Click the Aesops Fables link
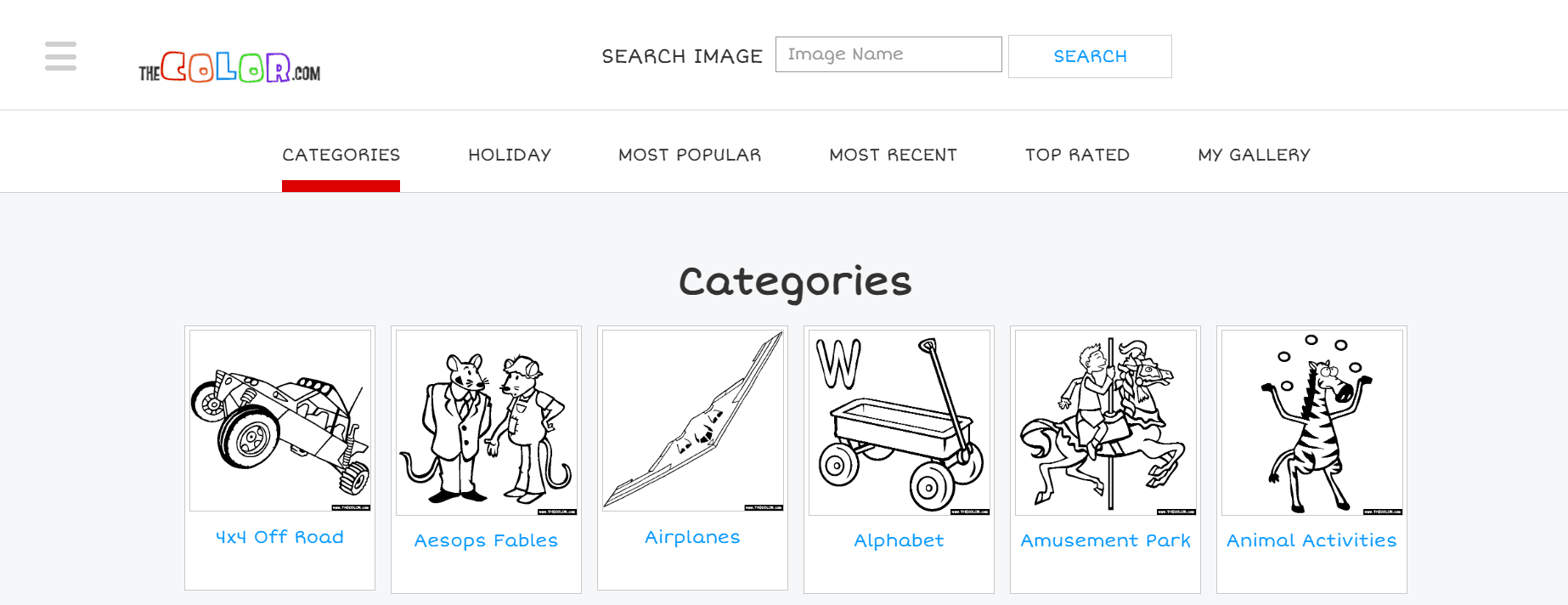This screenshot has height=605, width=1568. tap(486, 540)
